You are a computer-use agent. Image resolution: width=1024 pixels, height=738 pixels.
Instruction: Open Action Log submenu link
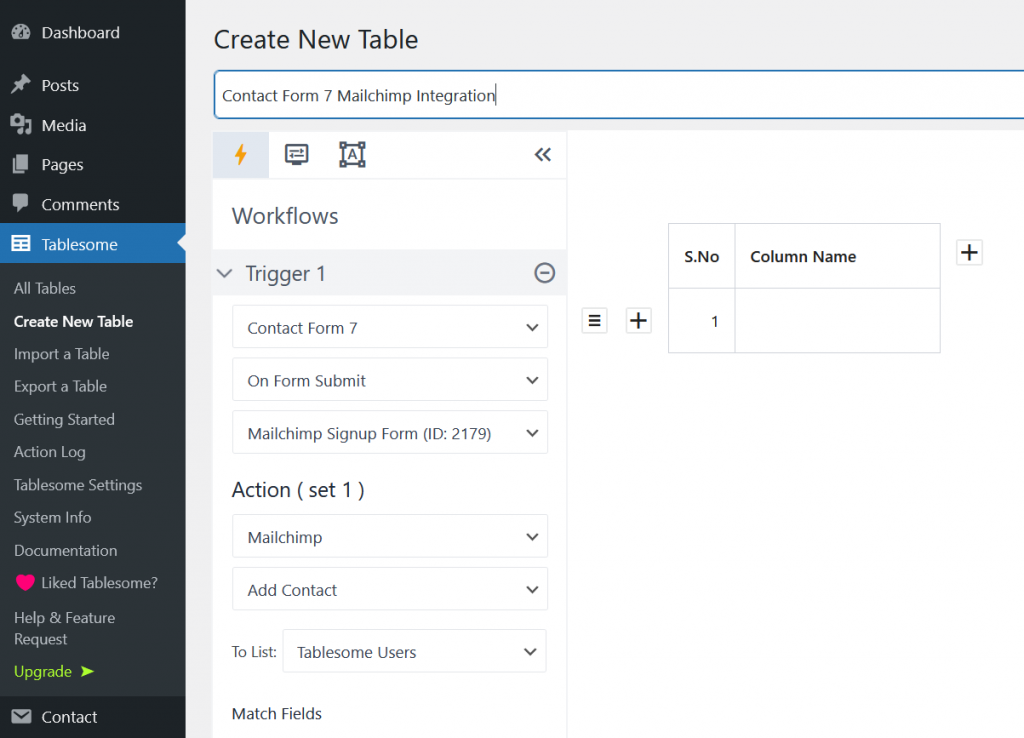pyautogui.click(x=50, y=452)
